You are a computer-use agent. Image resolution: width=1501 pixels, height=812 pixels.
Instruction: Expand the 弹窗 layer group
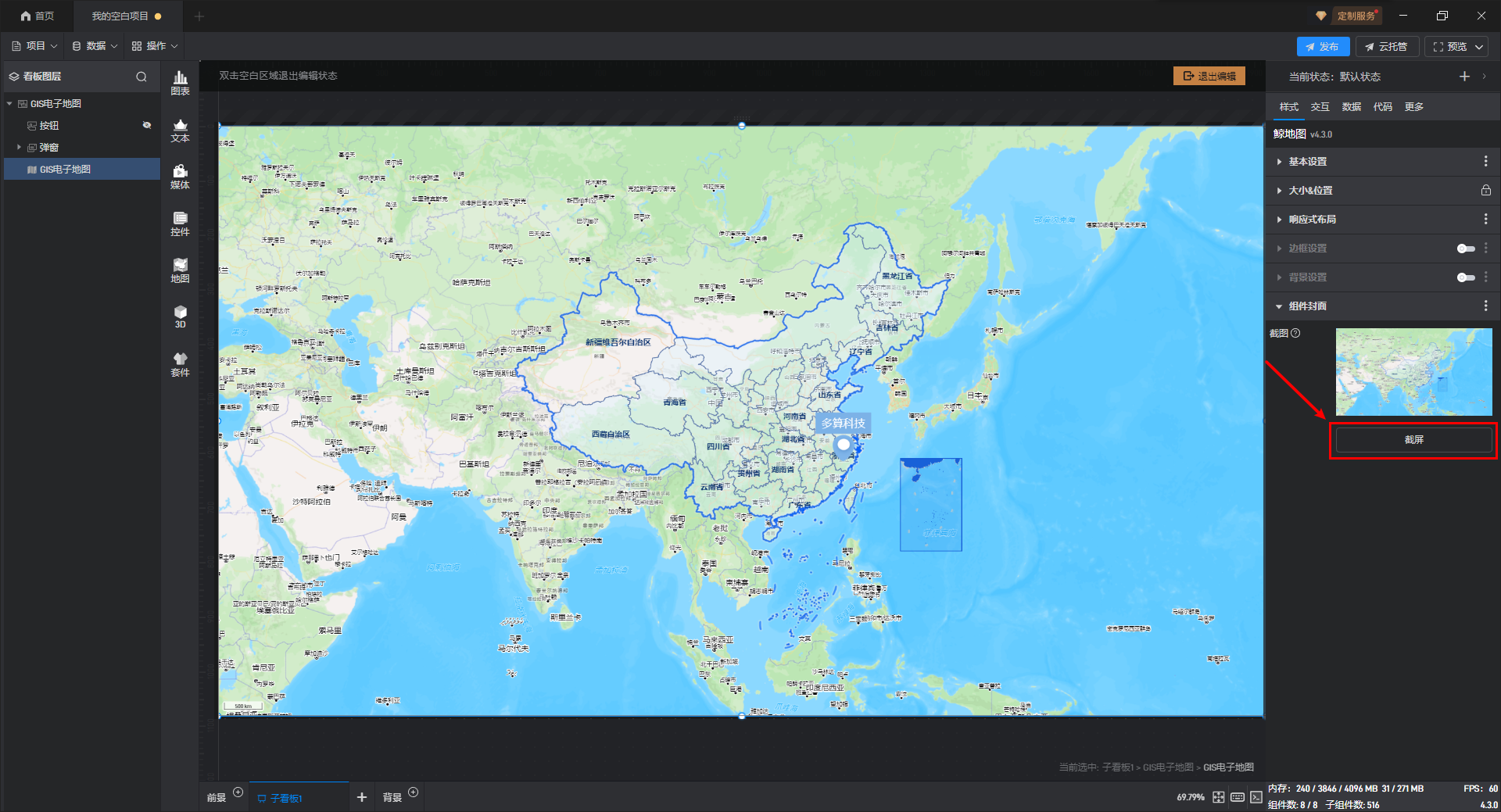pos(19,147)
